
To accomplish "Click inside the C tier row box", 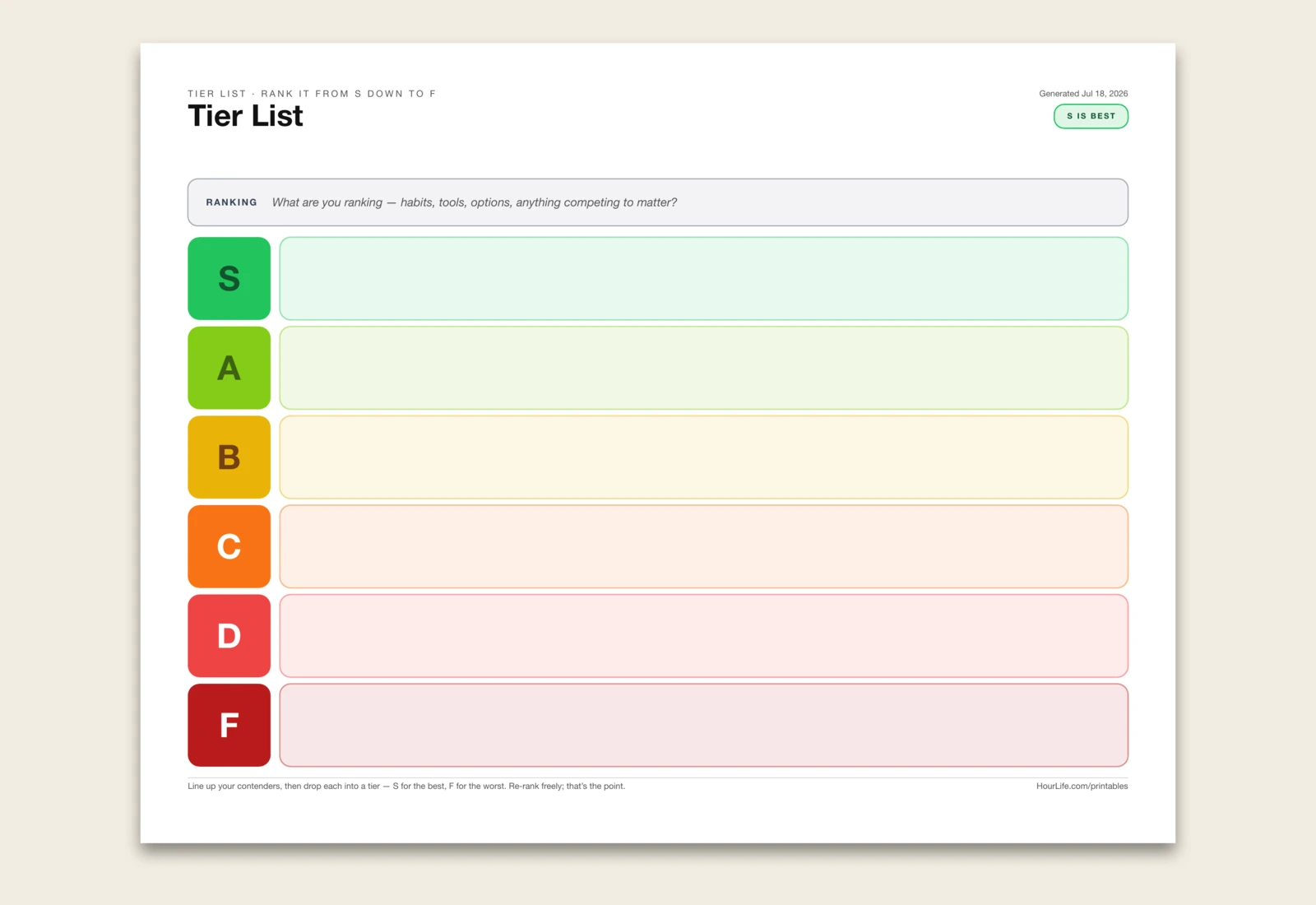I will (703, 546).
